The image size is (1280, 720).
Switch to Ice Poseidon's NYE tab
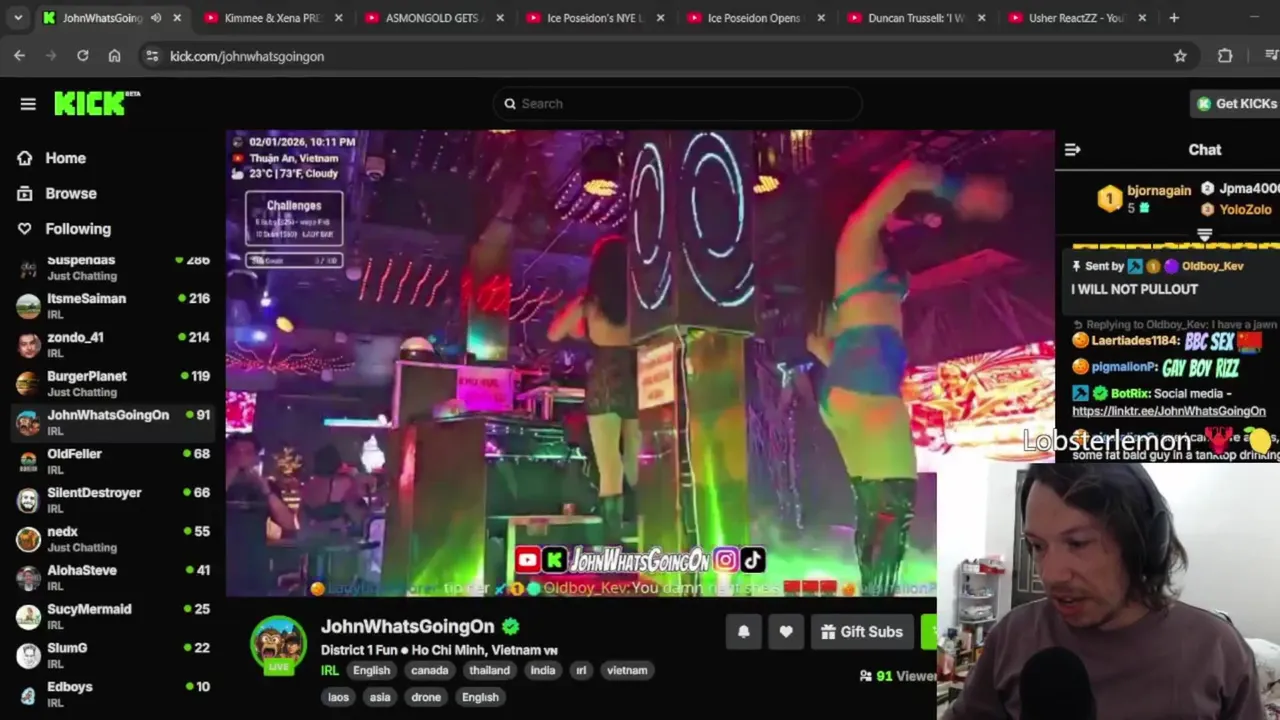coord(597,18)
